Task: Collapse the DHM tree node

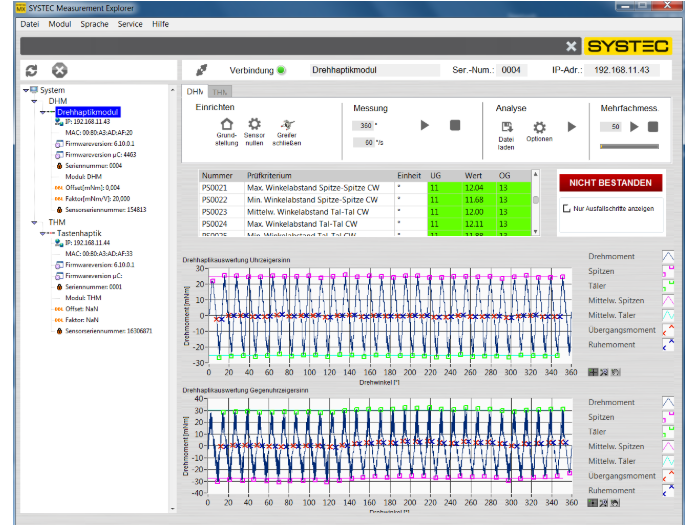Action: 34,101
